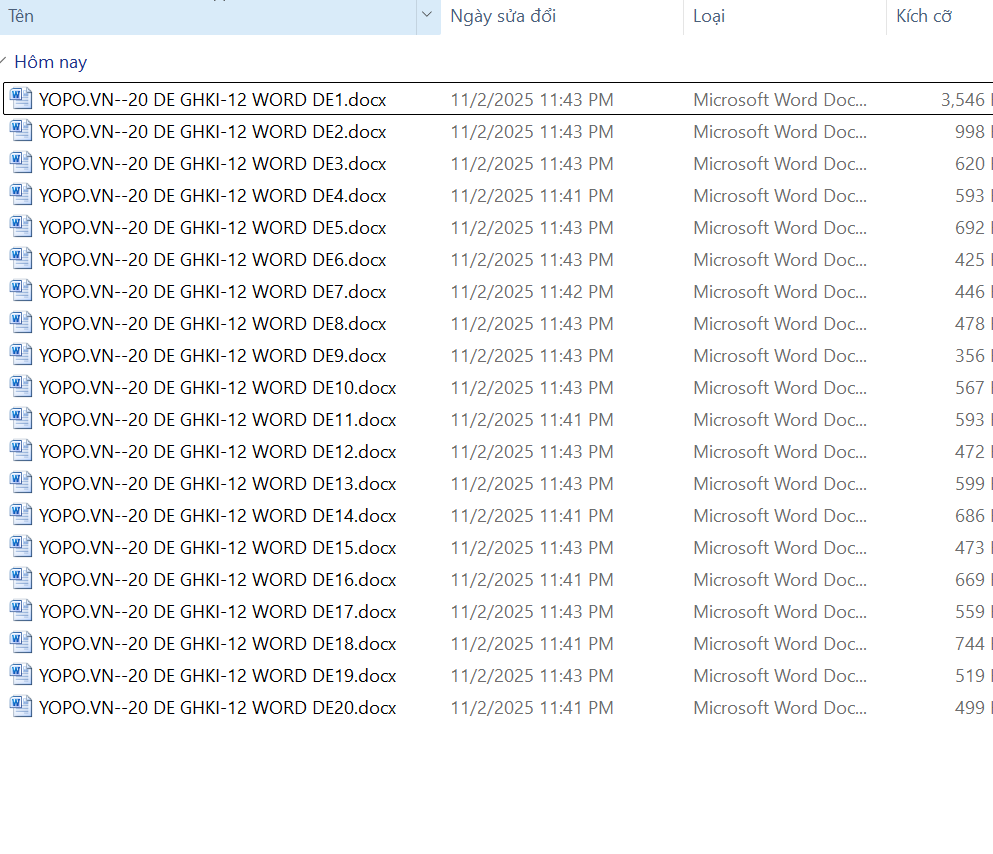Open the Tên column filter dropdown arrow
The image size is (993, 854).
point(427,15)
